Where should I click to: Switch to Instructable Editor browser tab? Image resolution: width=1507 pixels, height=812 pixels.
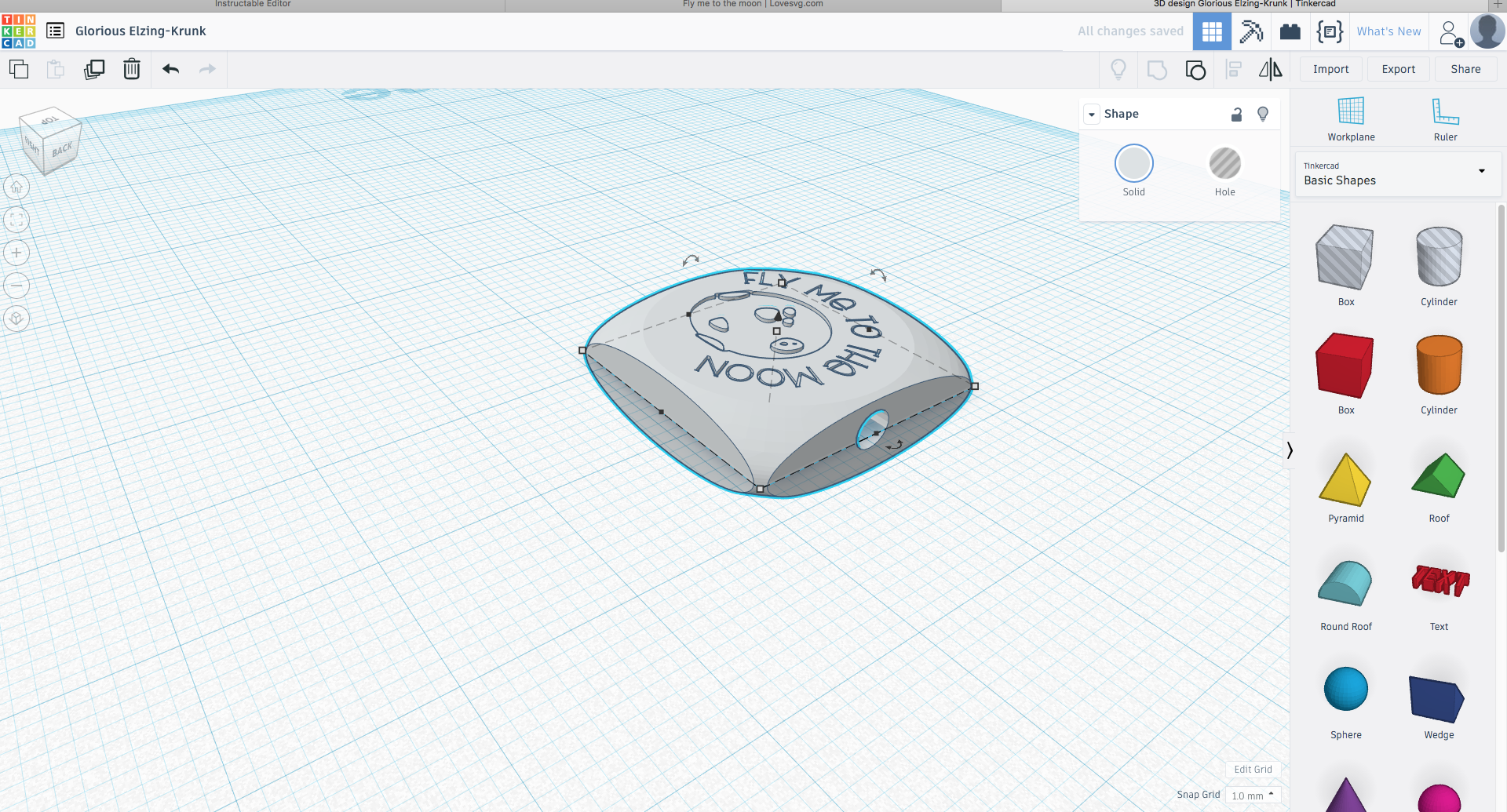[252, 5]
